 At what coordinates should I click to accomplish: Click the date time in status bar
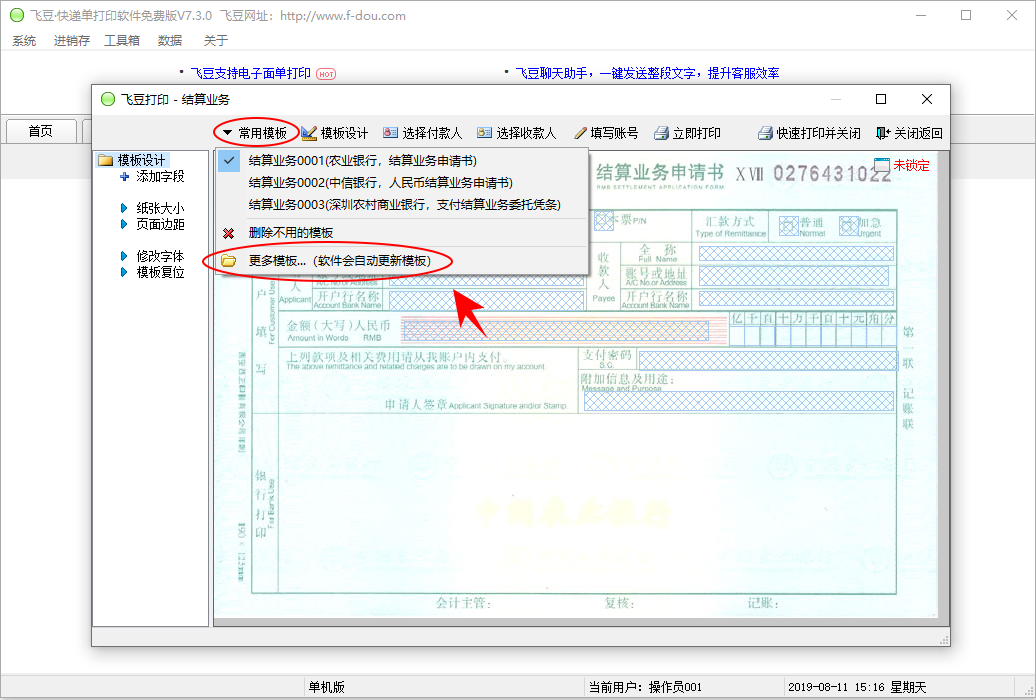pyautogui.click(x=857, y=687)
